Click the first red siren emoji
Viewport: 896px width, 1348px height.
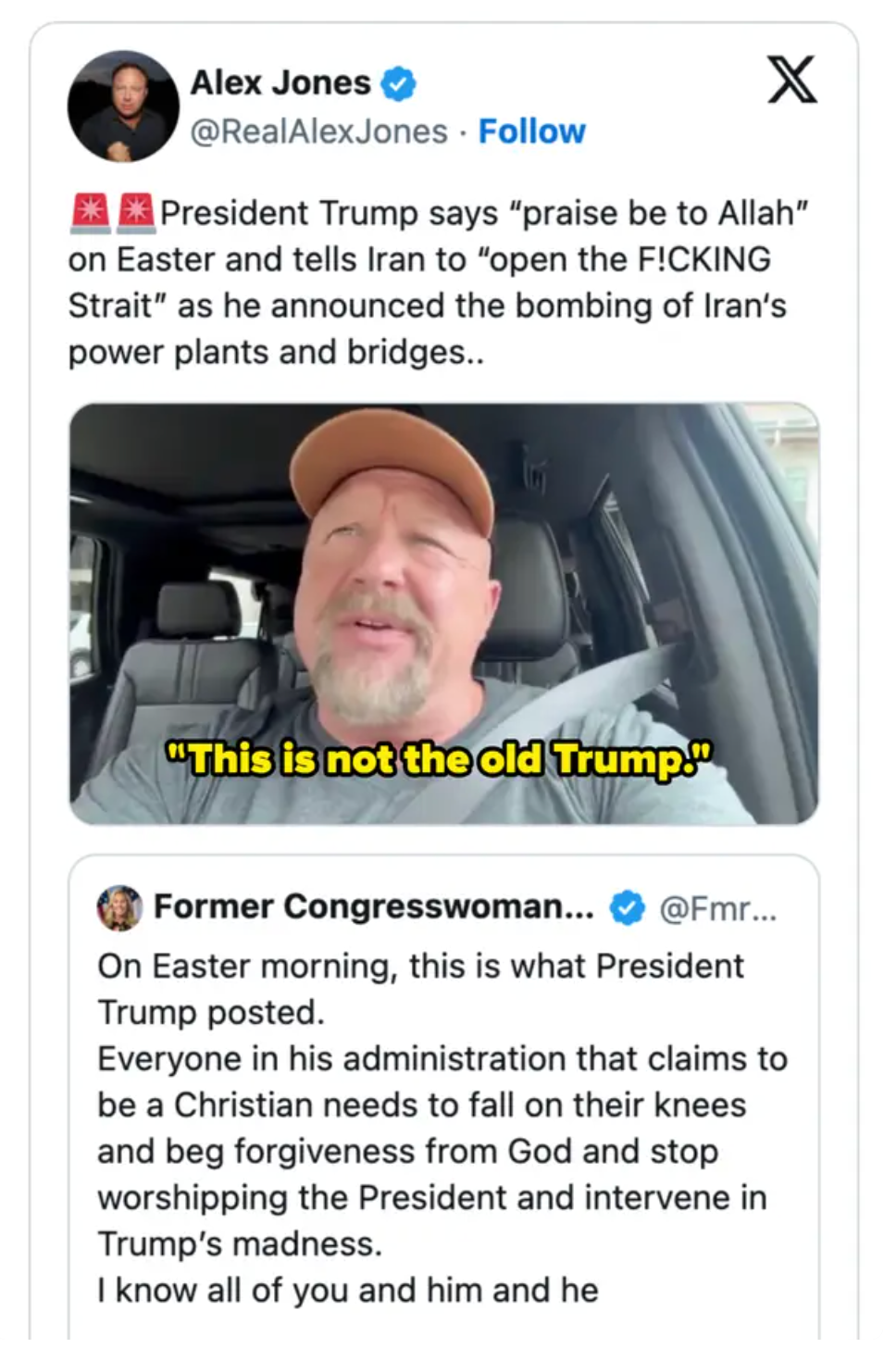coord(90,213)
